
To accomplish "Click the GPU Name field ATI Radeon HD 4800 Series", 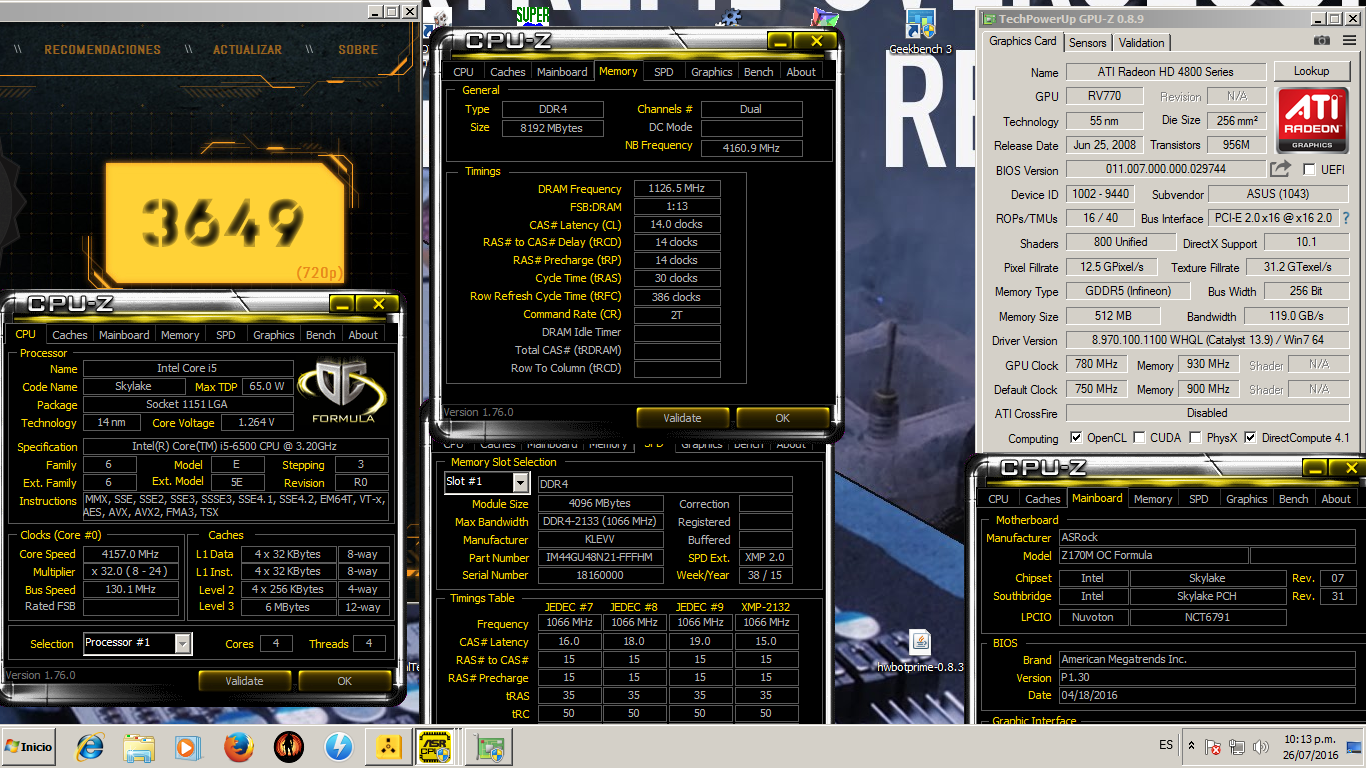I will click(x=1166, y=72).
